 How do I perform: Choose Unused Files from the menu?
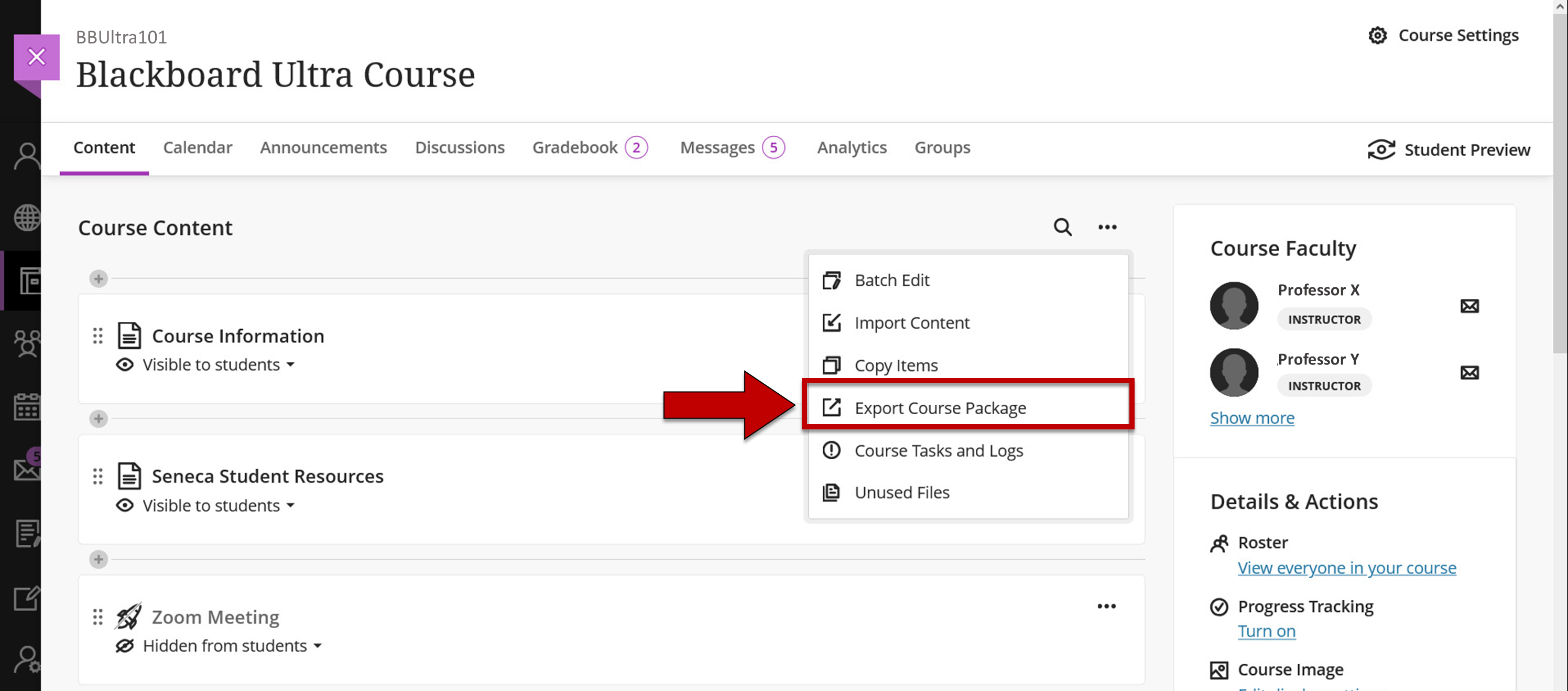[x=968, y=492]
